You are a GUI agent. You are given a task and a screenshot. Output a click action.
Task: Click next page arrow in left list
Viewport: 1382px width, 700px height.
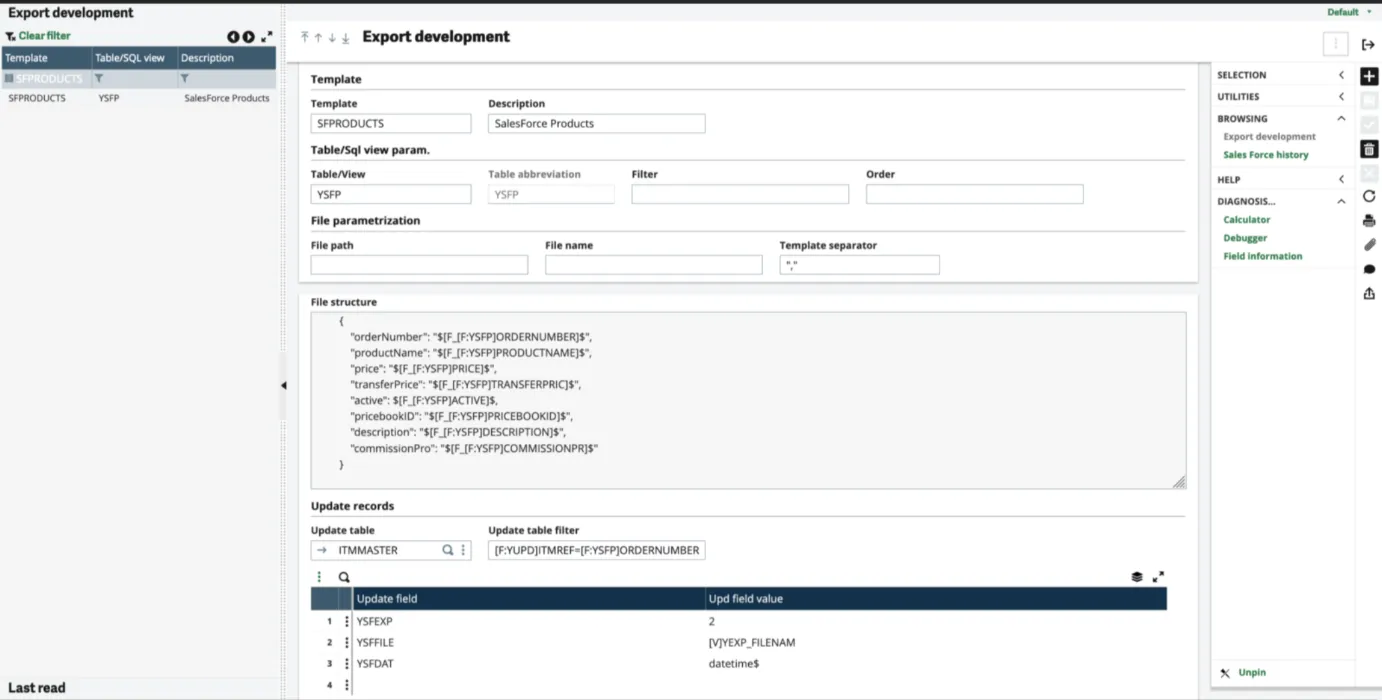(x=249, y=37)
